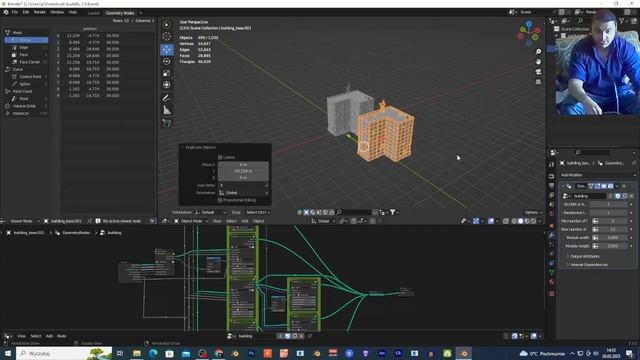
Task: Switch to the Layout workspace tab
Action: tap(93, 13)
